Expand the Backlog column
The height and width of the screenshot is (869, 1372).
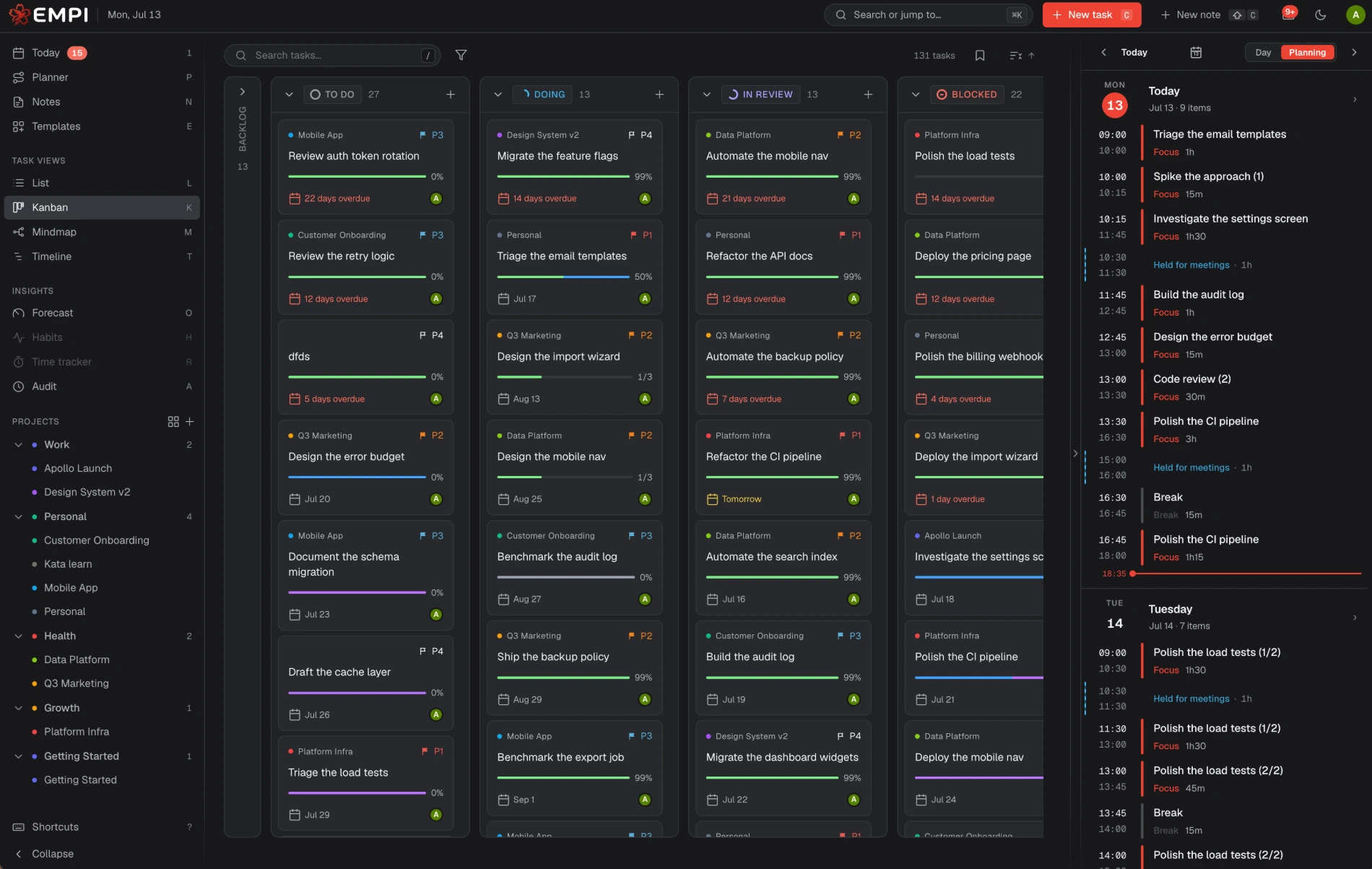(x=243, y=92)
